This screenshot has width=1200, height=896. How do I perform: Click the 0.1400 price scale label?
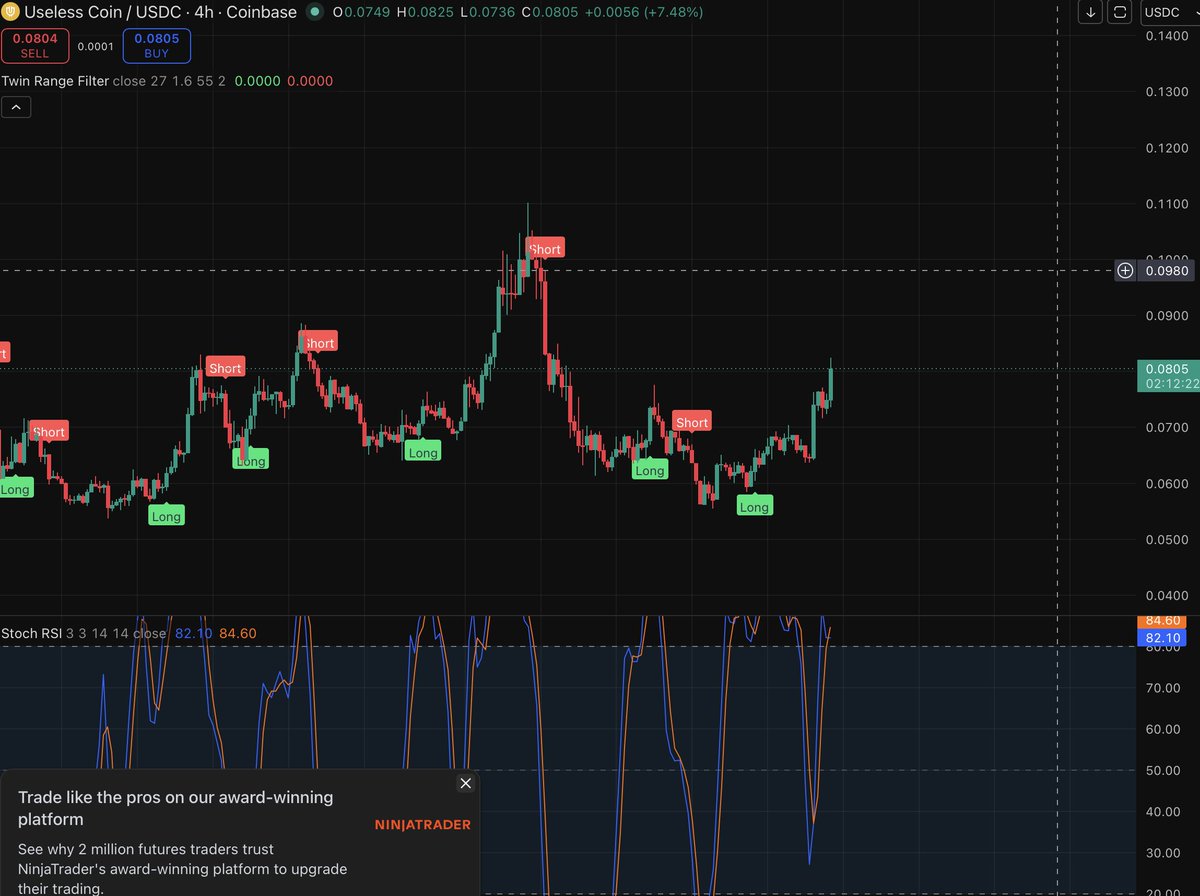click(x=1167, y=35)
